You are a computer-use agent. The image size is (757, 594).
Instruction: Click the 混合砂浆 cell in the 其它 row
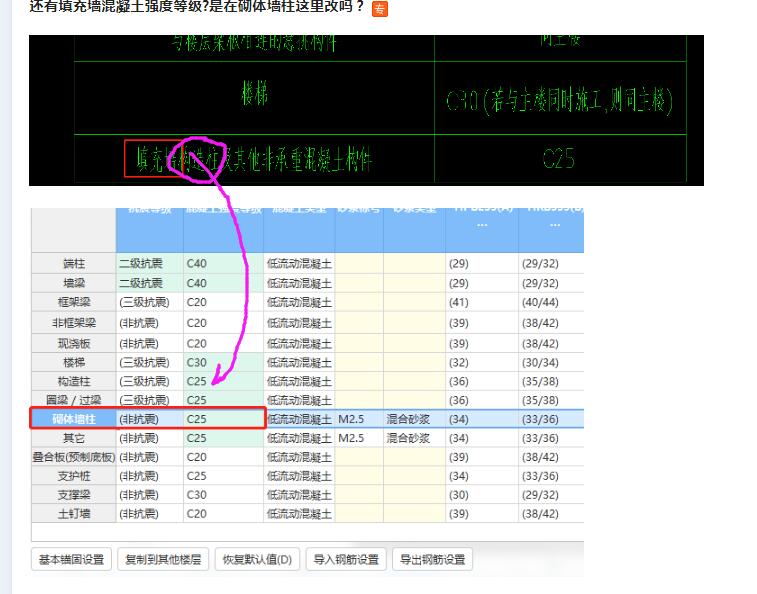414,438
